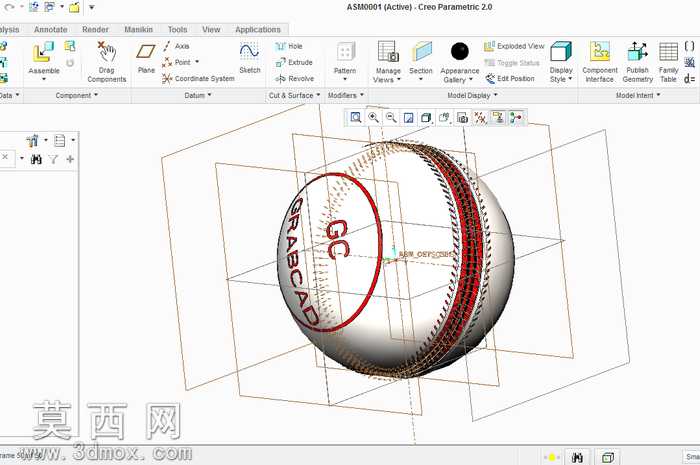
Task: Click the Zoom In magnifier icon
Action: pyautogui.click(x=373, y=117)
